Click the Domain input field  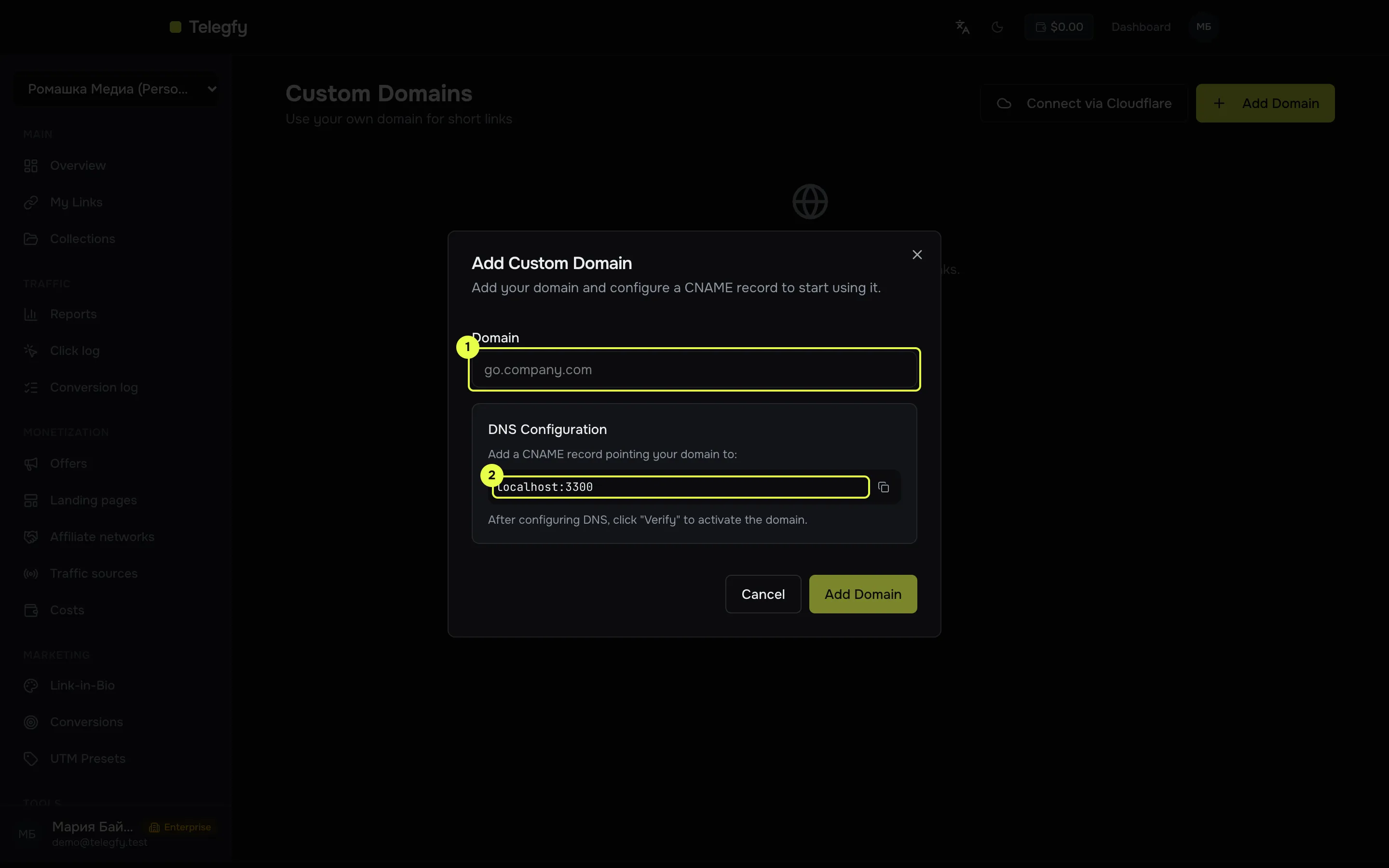pos(694,370)
